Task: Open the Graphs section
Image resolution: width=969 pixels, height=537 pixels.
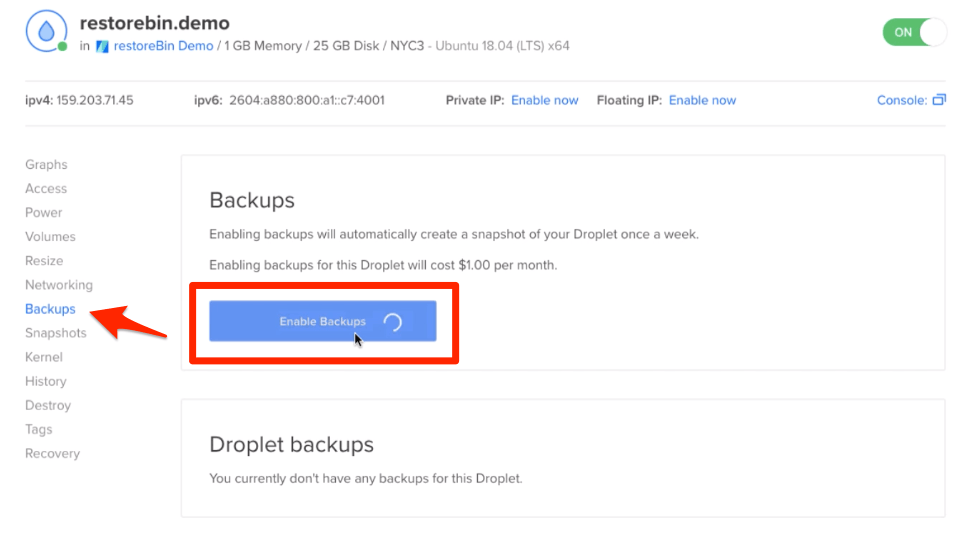Action: pyautogui.click(x=46, y=164)
